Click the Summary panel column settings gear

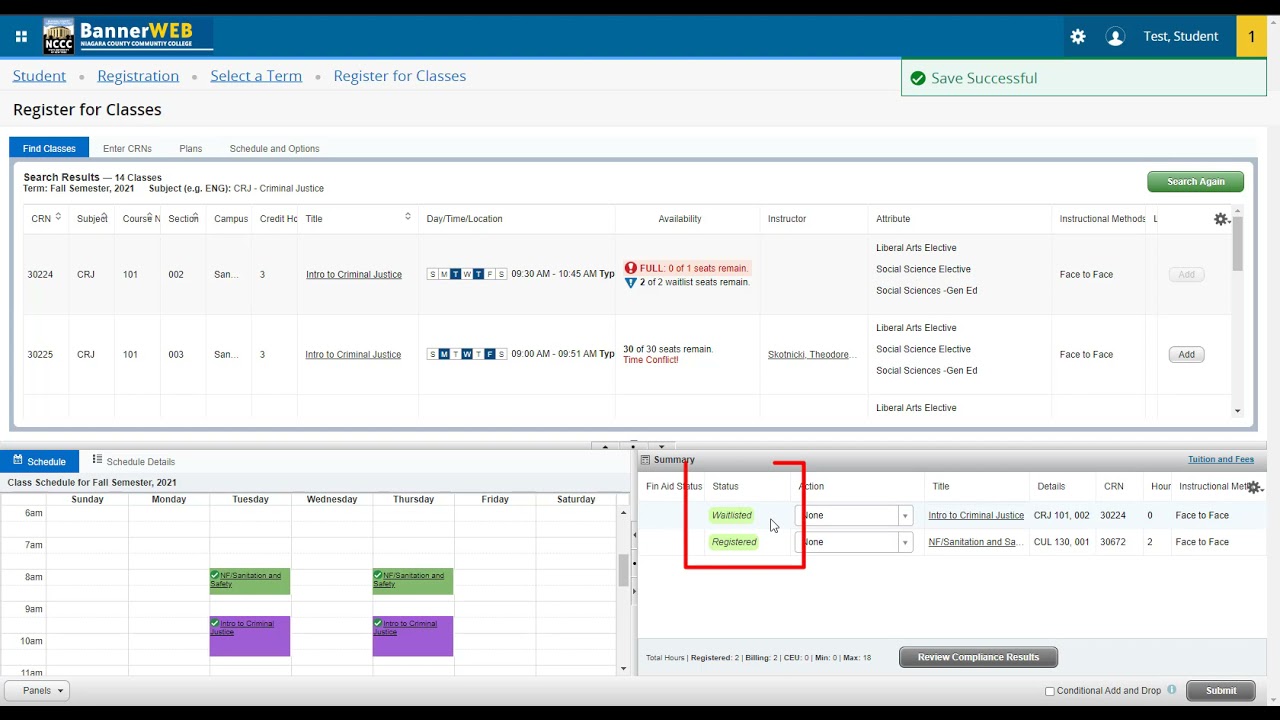point(1254,487)
